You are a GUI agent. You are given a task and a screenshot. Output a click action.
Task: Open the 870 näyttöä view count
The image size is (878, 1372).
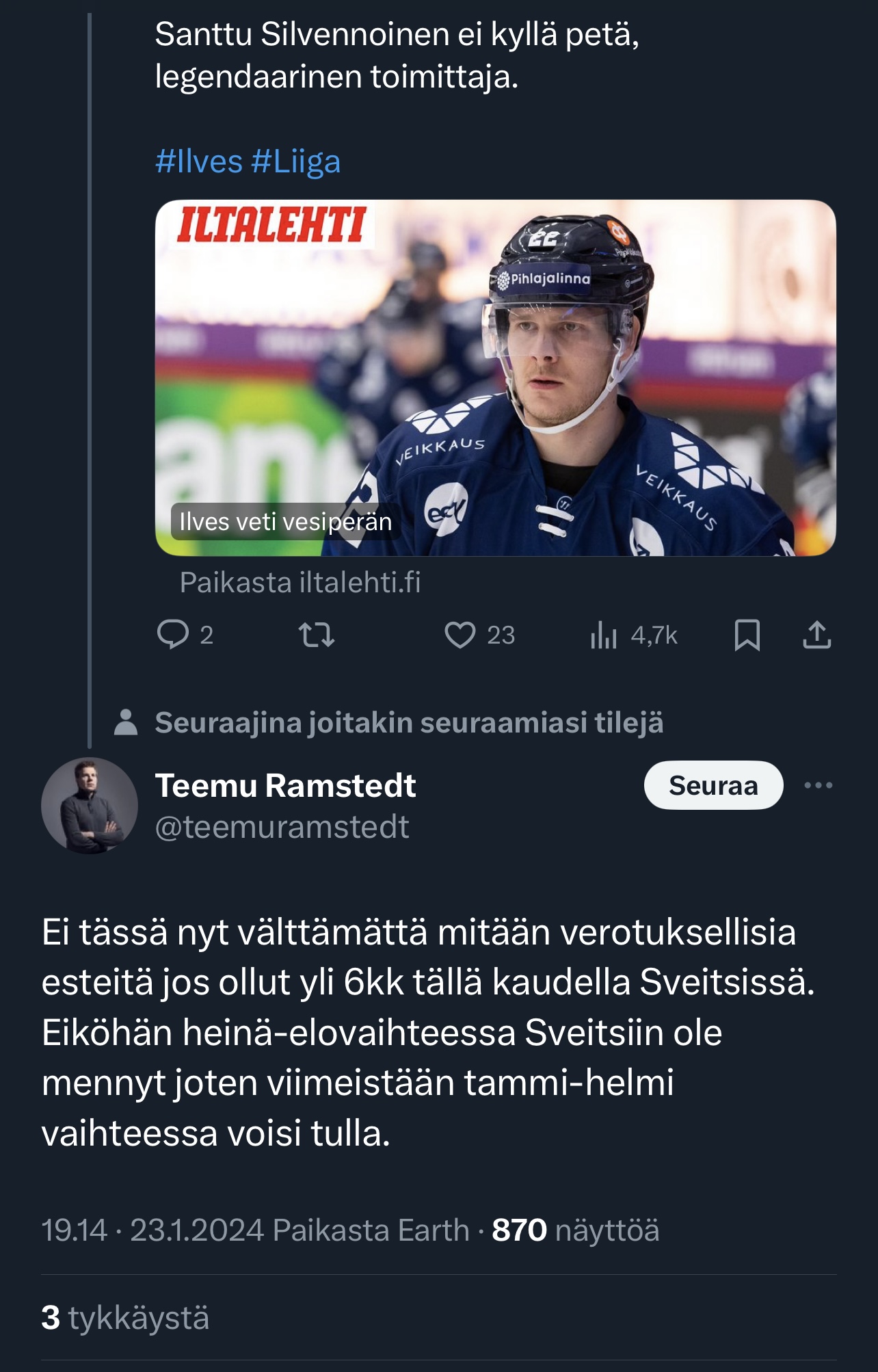pos(575,1230)
